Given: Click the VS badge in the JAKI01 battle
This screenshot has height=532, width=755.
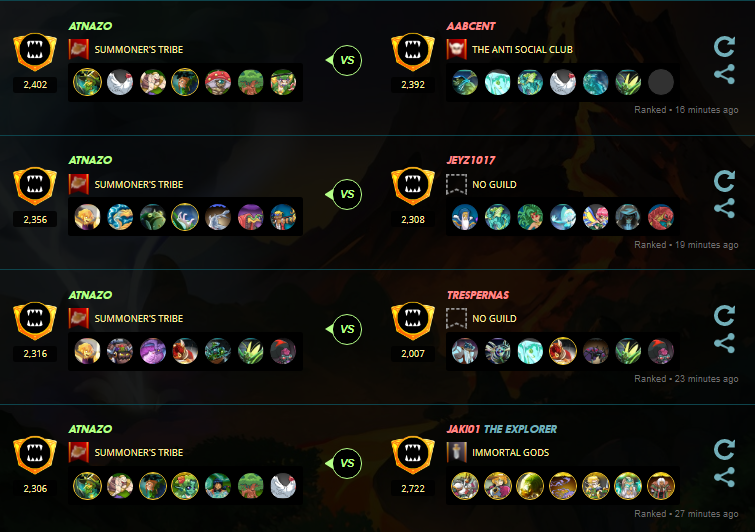Looking at the screenshot, I should 347,463.
